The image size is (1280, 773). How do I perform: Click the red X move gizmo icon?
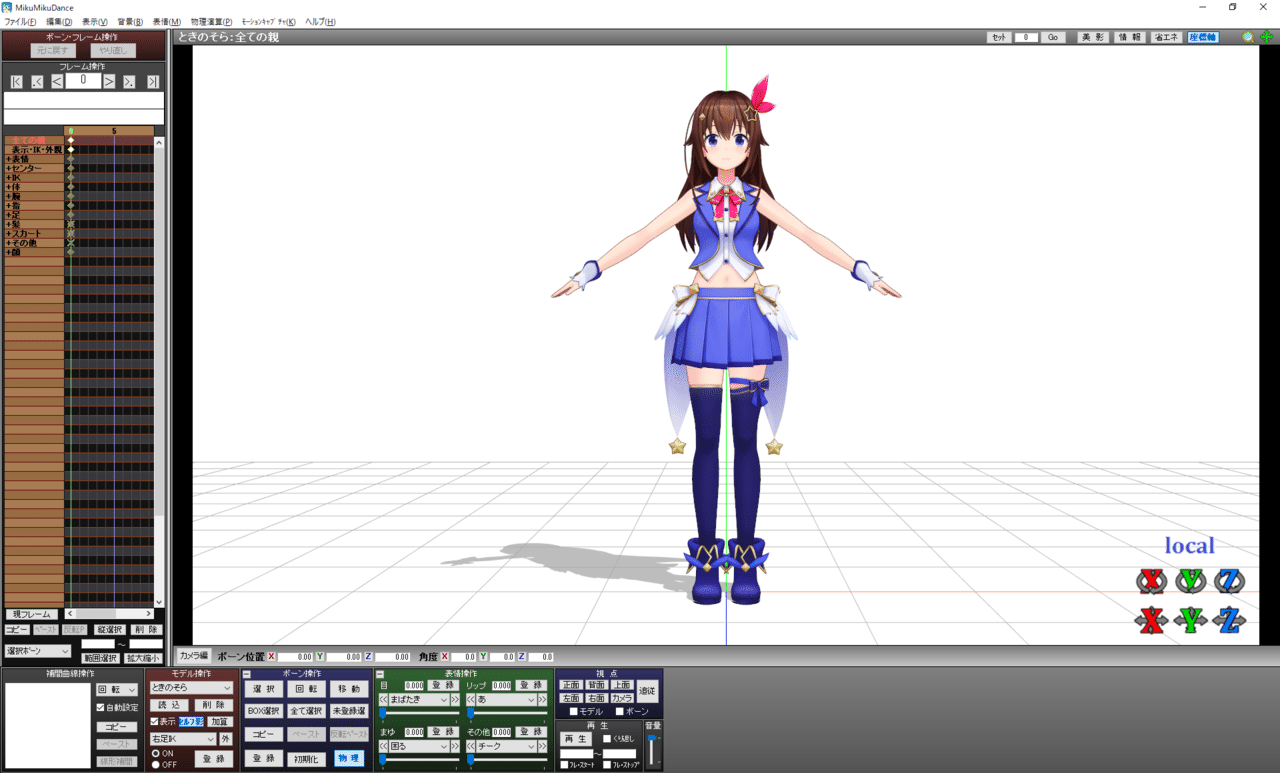tap(1152, 620)
